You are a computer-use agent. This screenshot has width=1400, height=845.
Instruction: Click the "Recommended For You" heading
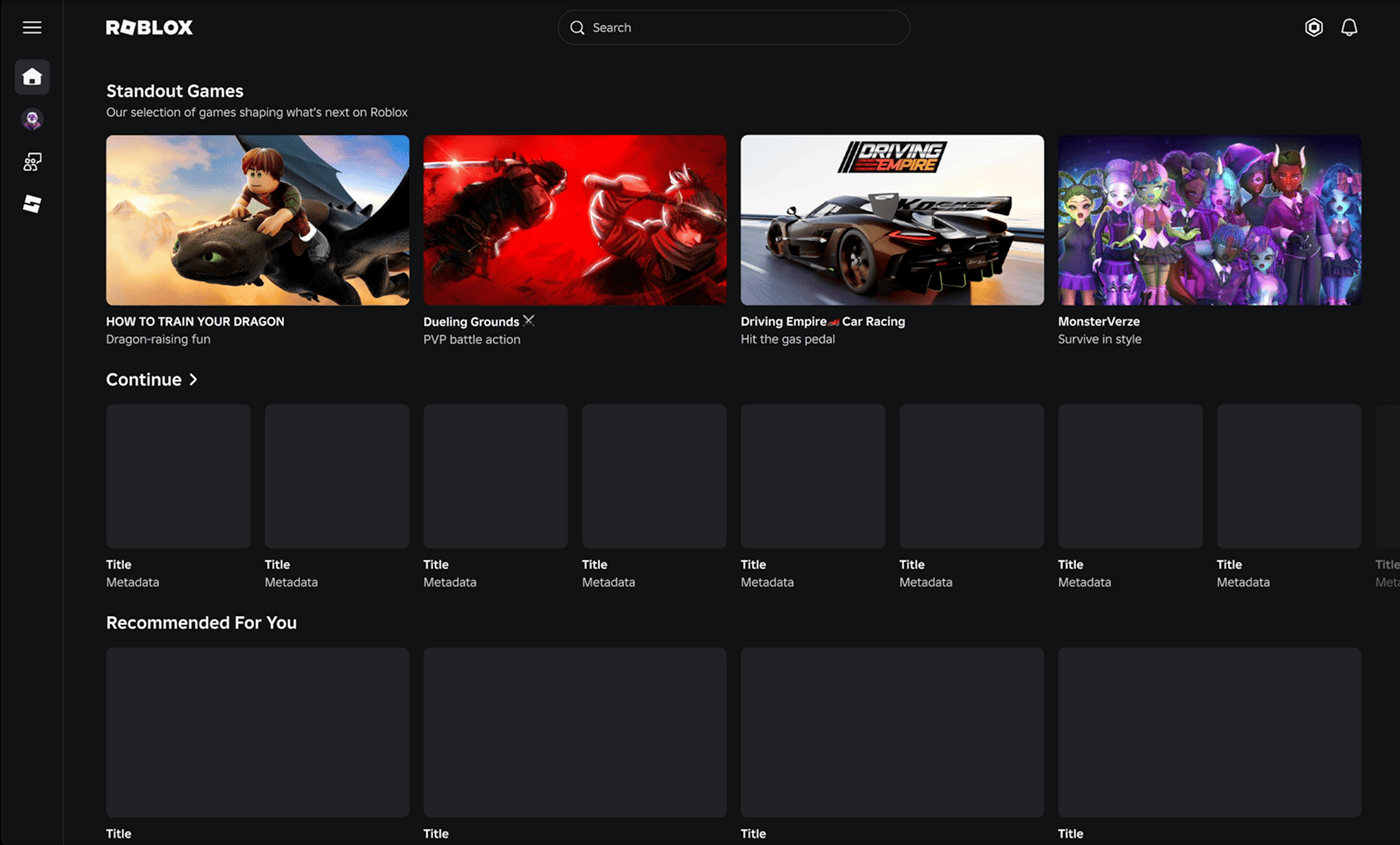[201, 623]
